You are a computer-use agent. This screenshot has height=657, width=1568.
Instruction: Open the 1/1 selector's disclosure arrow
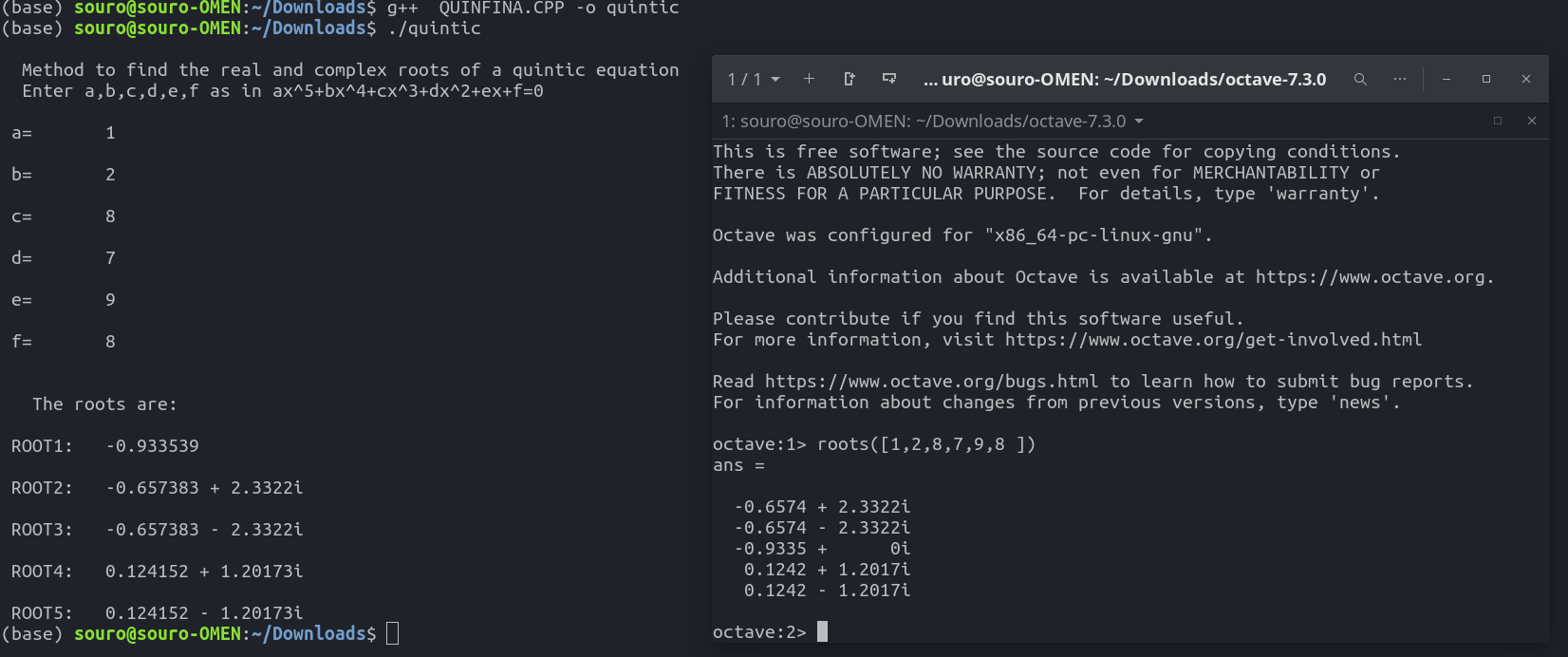coord(775,79)
